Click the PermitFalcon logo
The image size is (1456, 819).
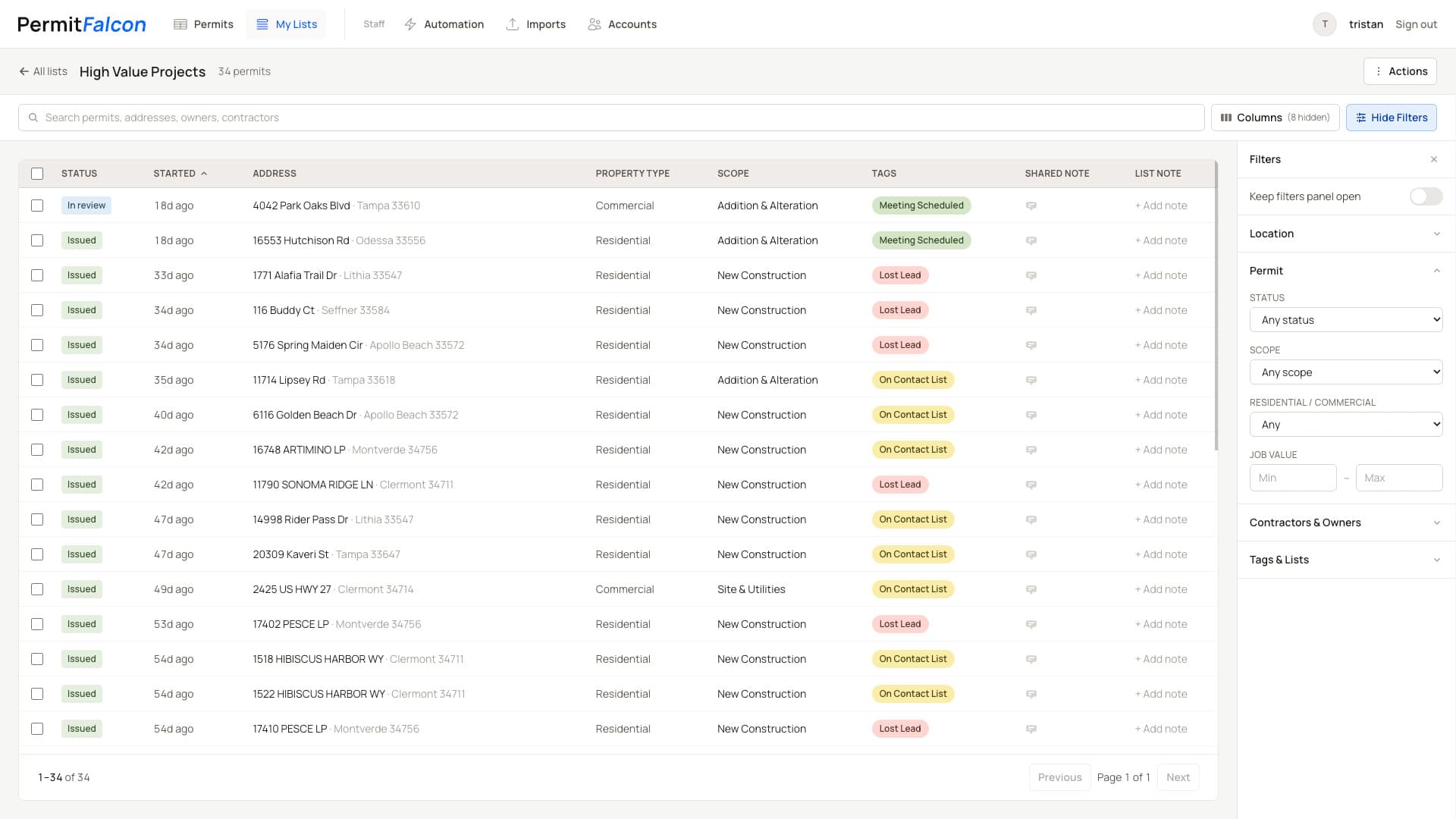82,24
